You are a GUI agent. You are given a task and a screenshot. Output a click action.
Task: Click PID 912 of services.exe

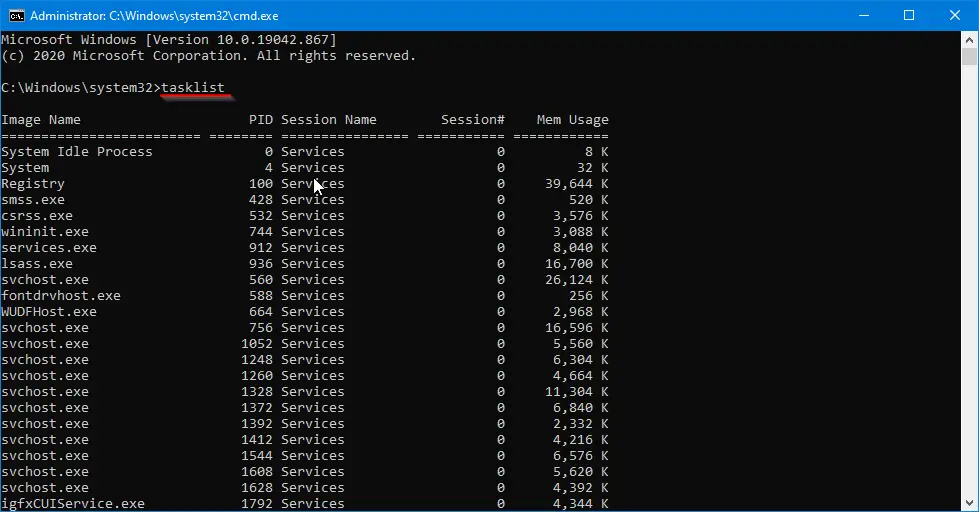pos(261,248)
